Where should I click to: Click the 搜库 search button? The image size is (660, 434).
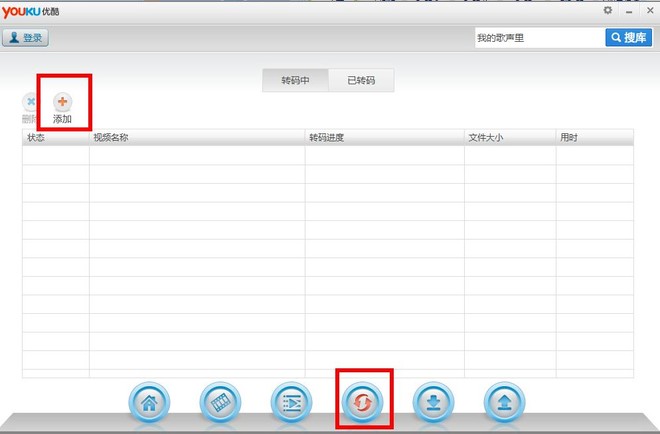click(x=629, y=37)
